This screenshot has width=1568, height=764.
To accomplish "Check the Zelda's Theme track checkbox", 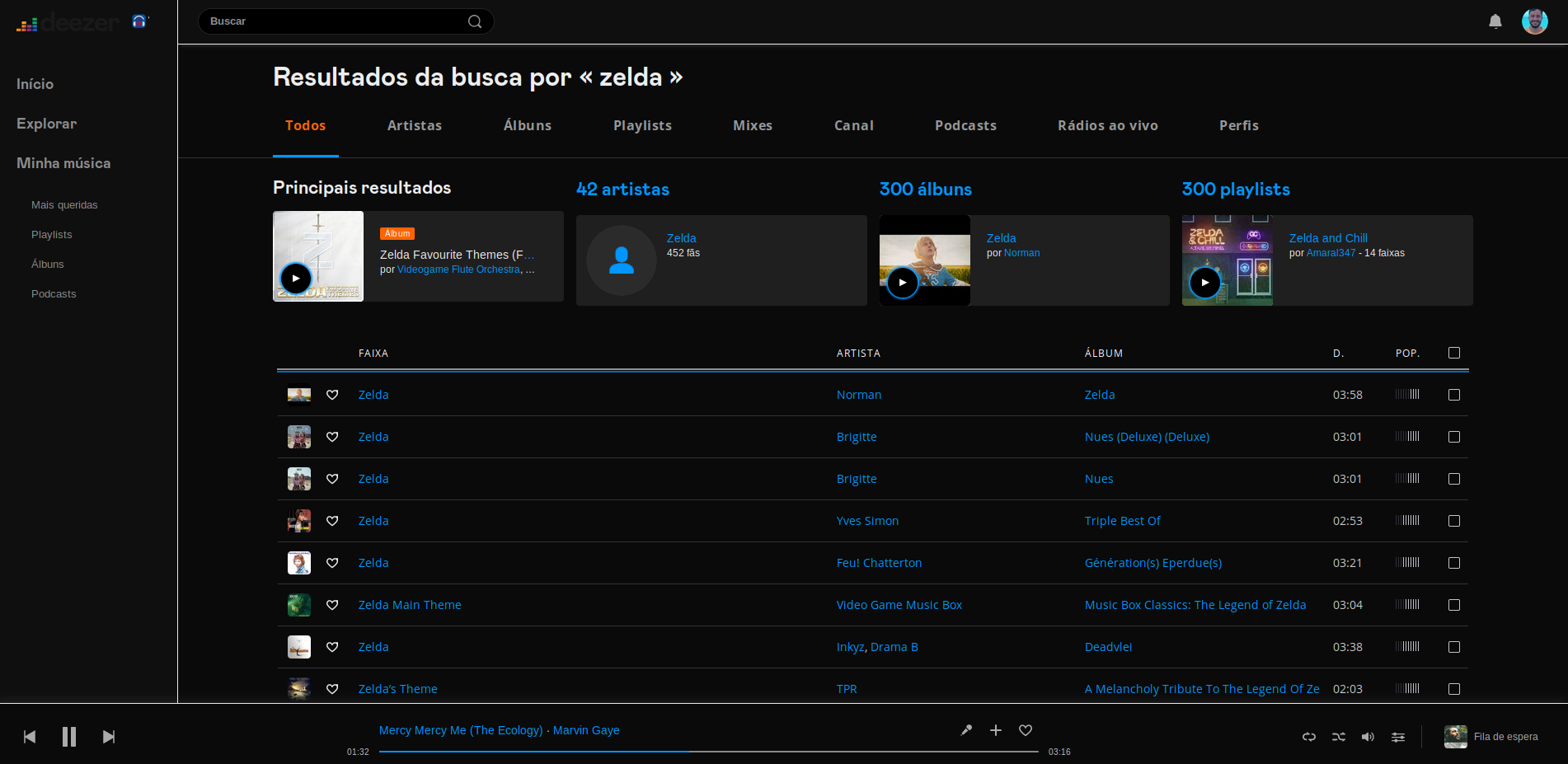I will (1454, 689).
